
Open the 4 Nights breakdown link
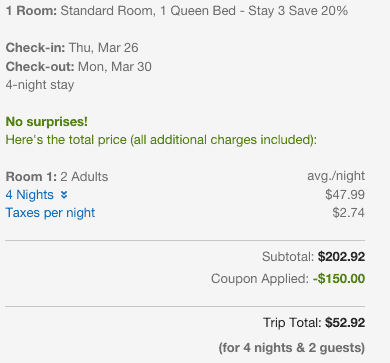(x=30, y=195)
